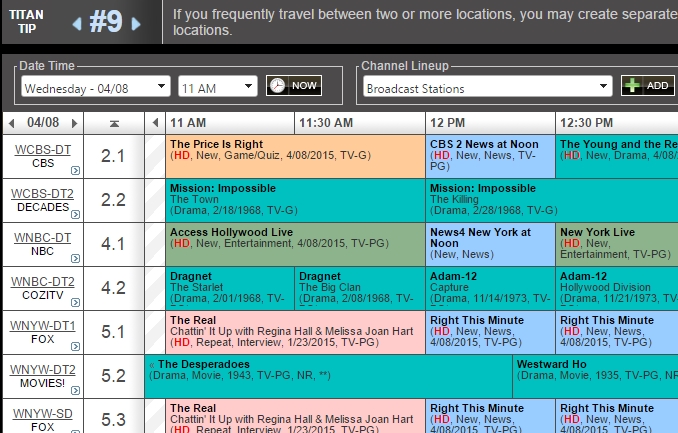
Task: Move the time grid earlier using left arrow
Action: click(x=155, y=123)
